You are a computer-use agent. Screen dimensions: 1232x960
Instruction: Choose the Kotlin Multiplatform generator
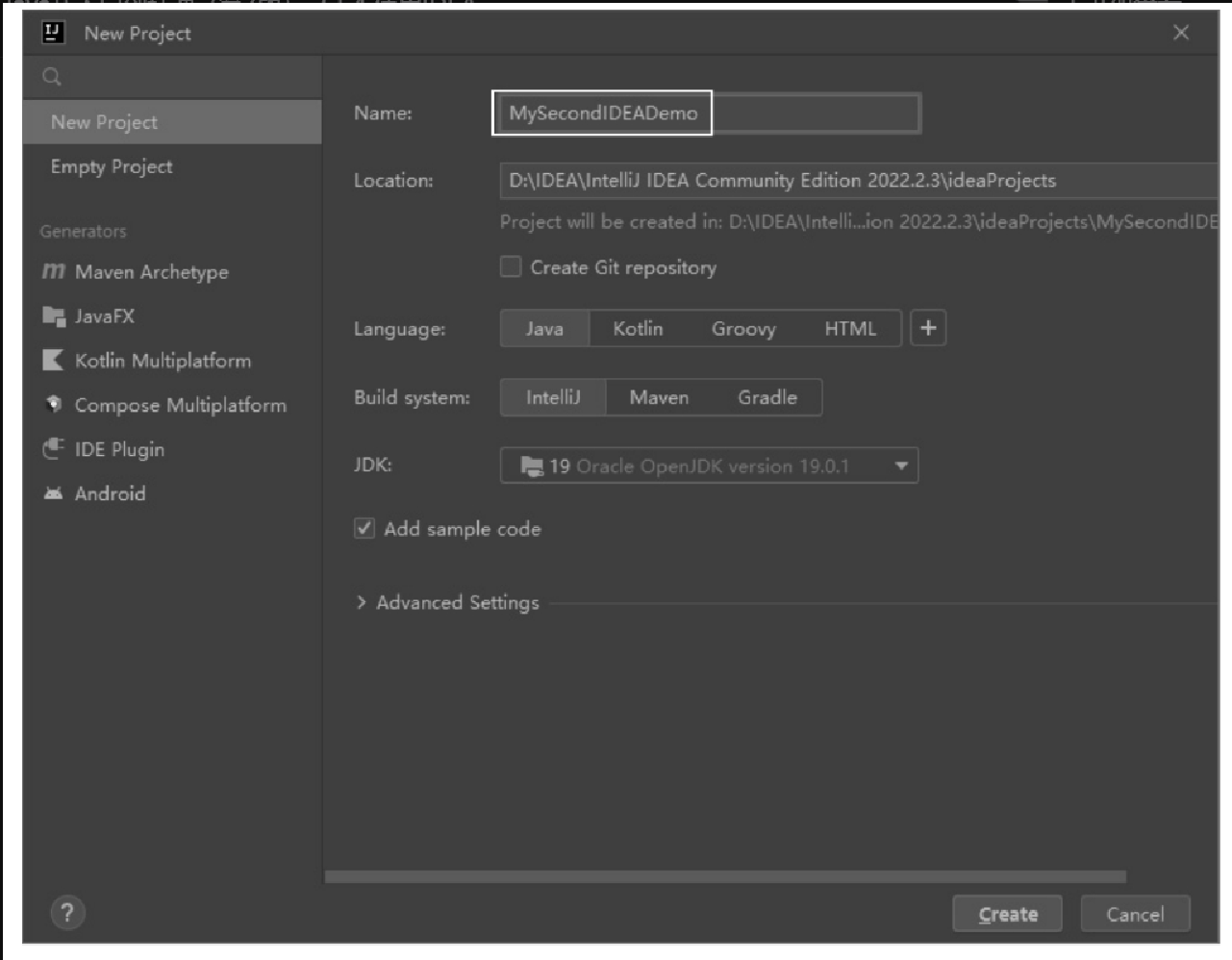click(146, 361)
